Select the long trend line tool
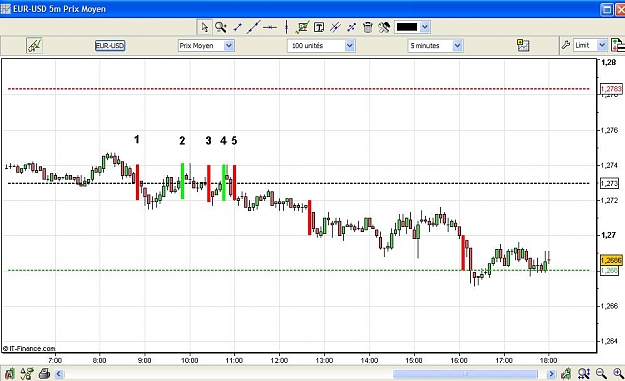The image size is (625, 381). point(254,27)
